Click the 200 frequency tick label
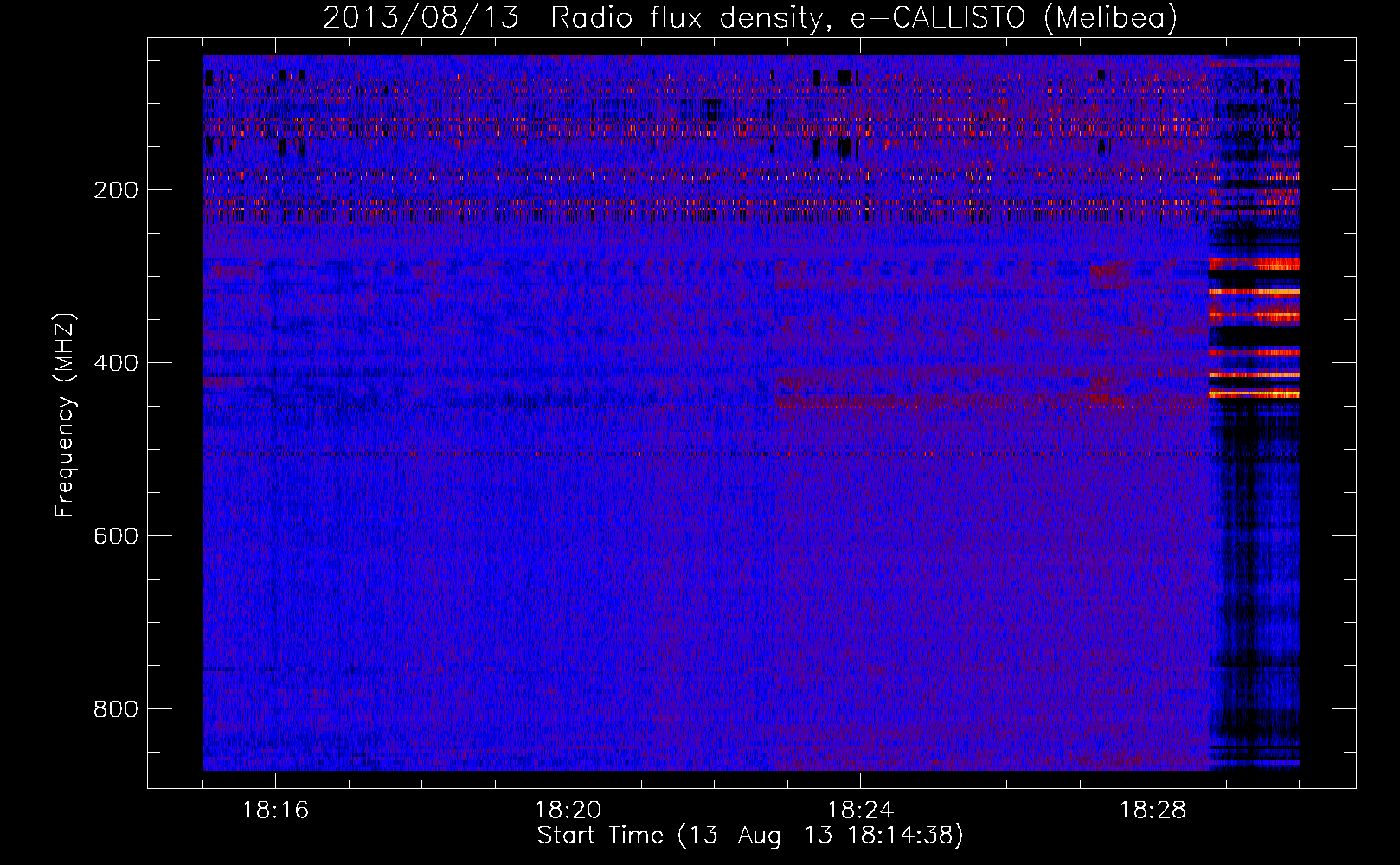The width and height of the screenshot is (1400, 865). click(116, 190)
